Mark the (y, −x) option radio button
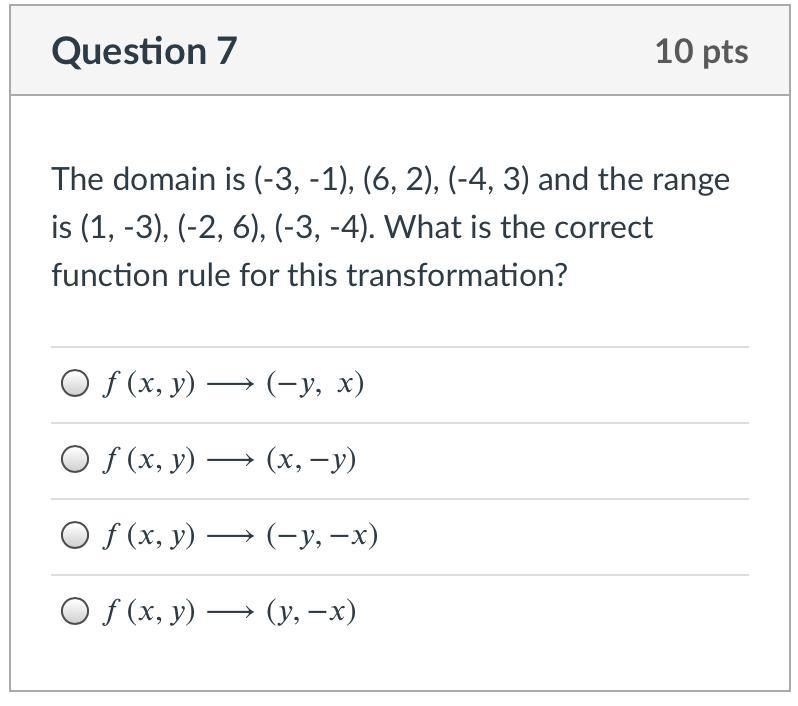The width and height of the screenshot is (798, 706). (75, 612)
